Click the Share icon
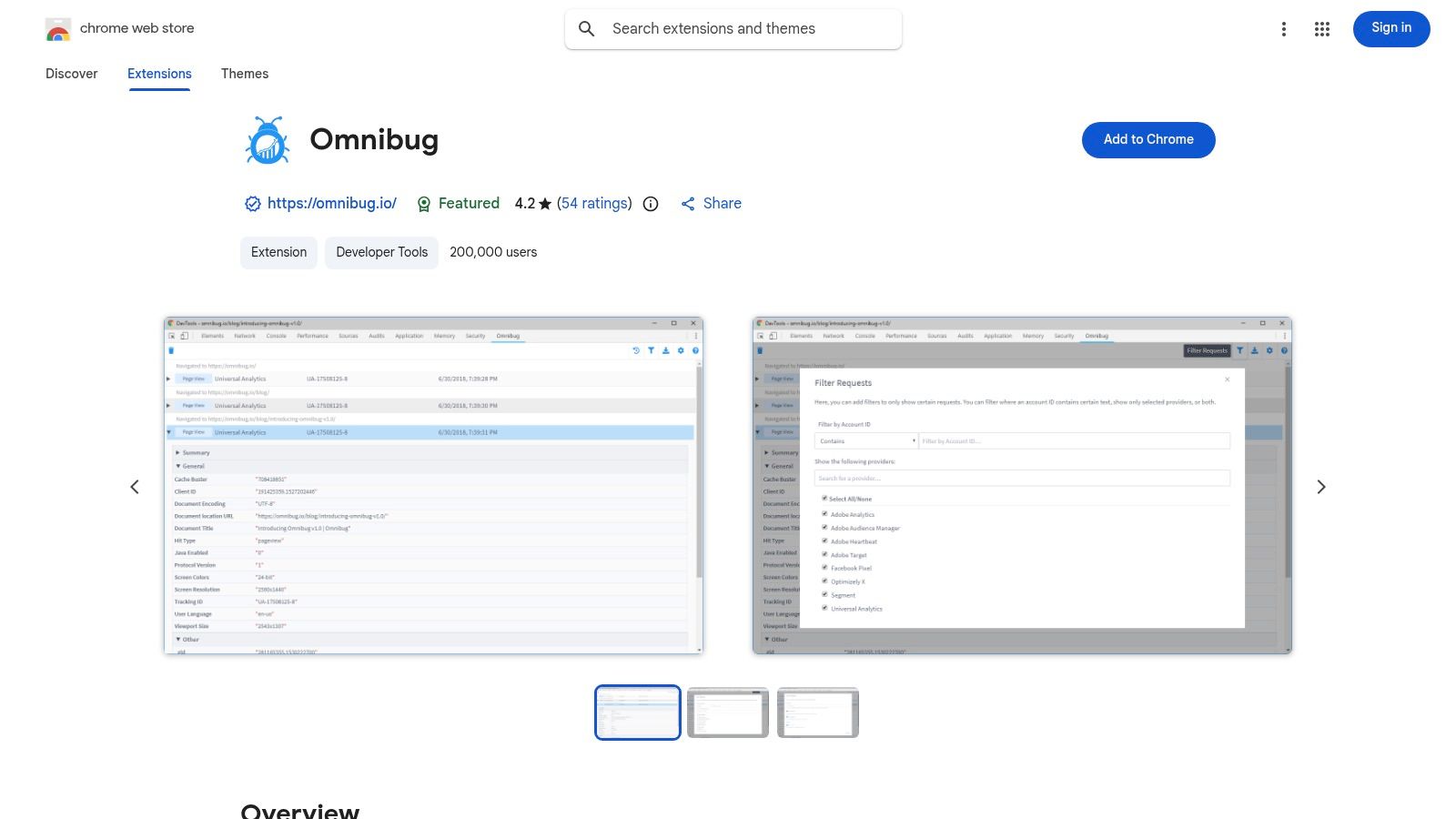1456x819 pixels. click(x=688, y=204)
